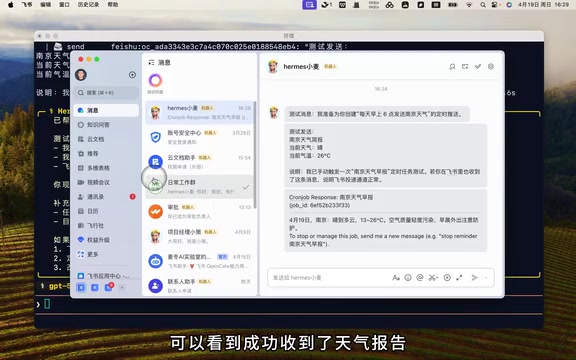This screenshot has height=360, width=576.
Task: Click the add-to-group icon in chat header
Action: (465, 66)
